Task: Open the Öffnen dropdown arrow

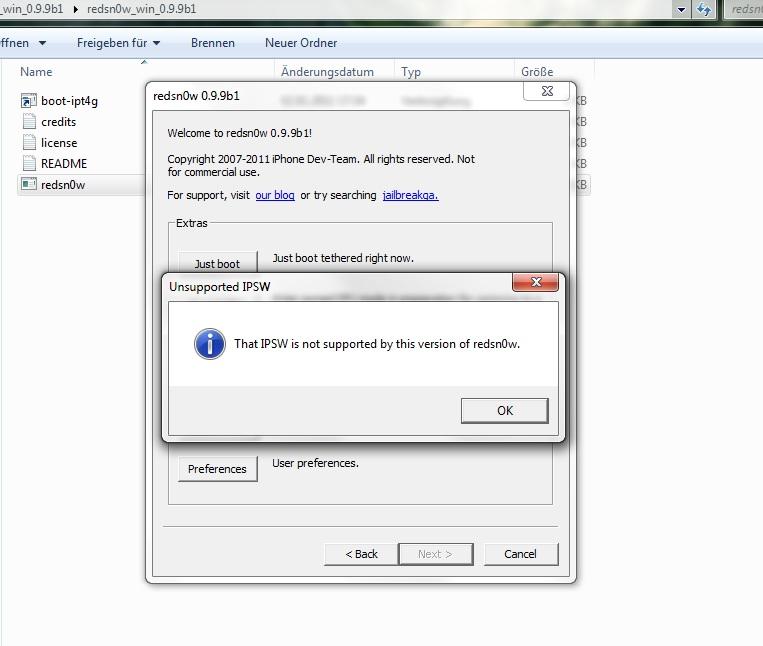Action: [43, 43]
